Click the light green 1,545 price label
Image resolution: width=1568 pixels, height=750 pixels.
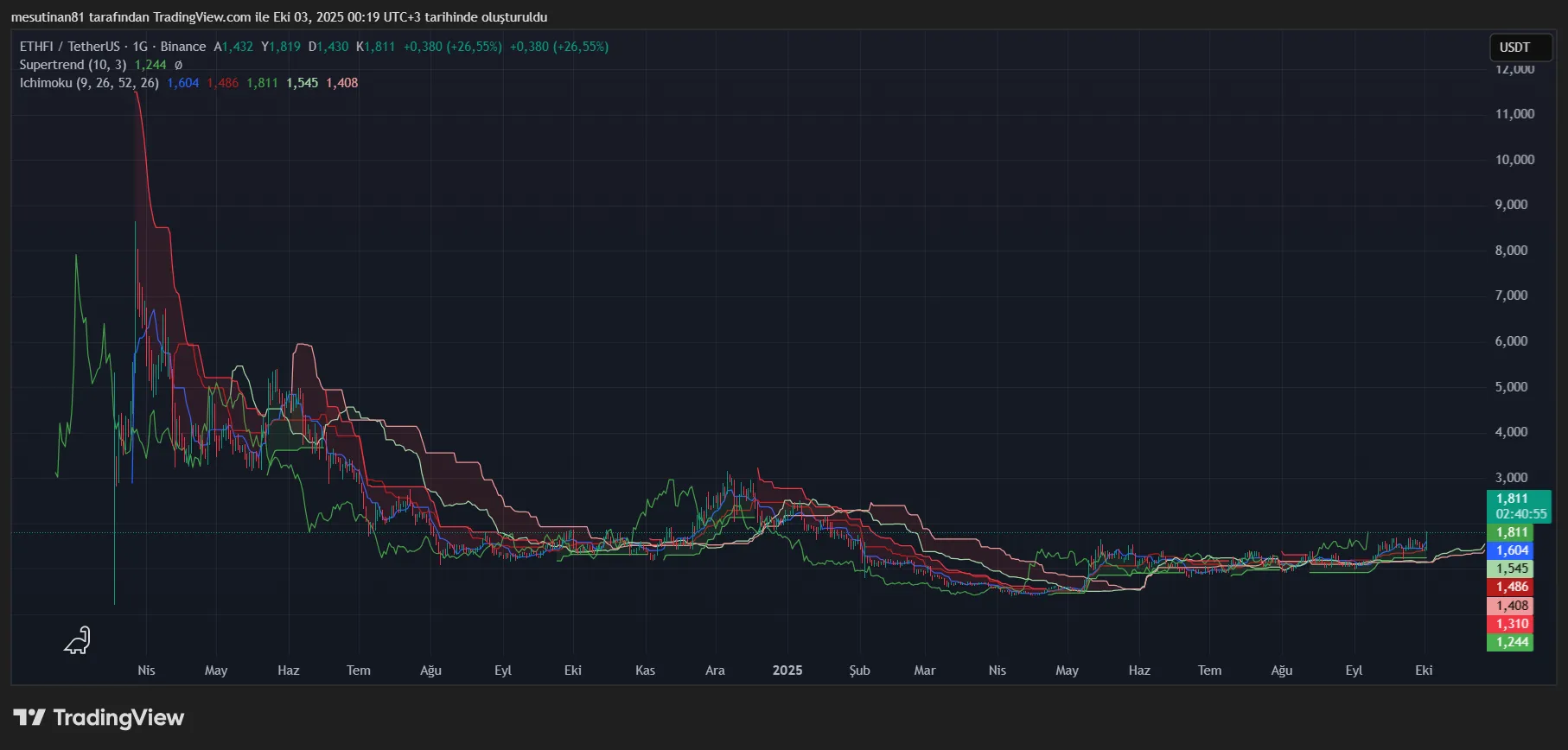click(1511, 569)
